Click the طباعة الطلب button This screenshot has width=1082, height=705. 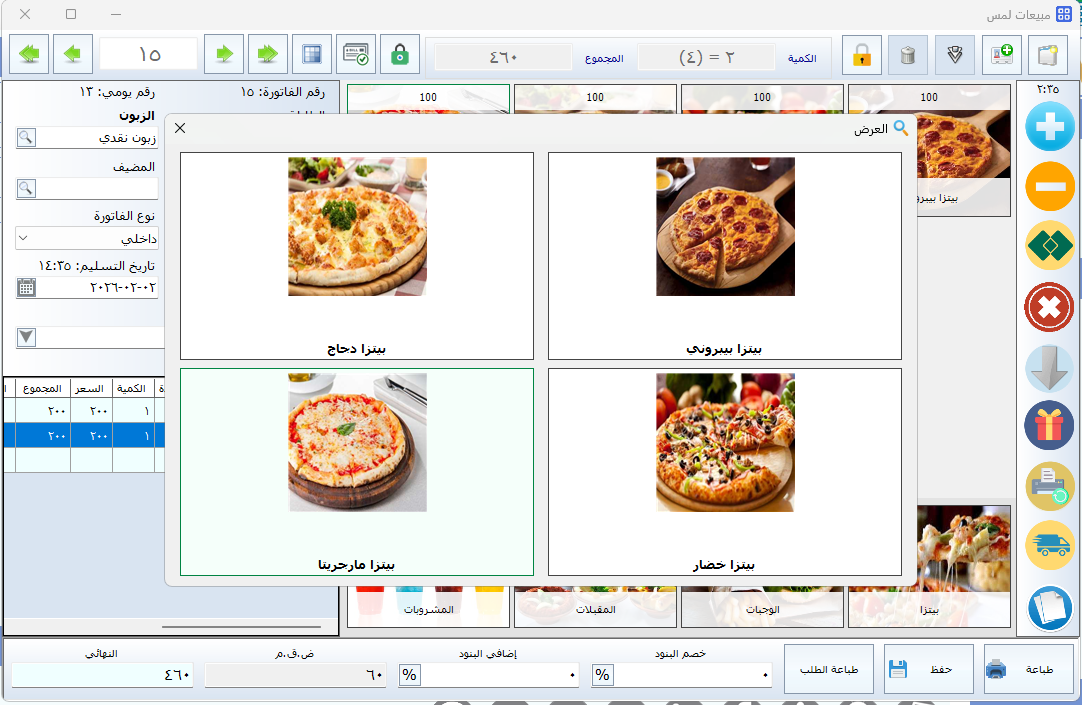pyautogui.click(x=827, y=669)
